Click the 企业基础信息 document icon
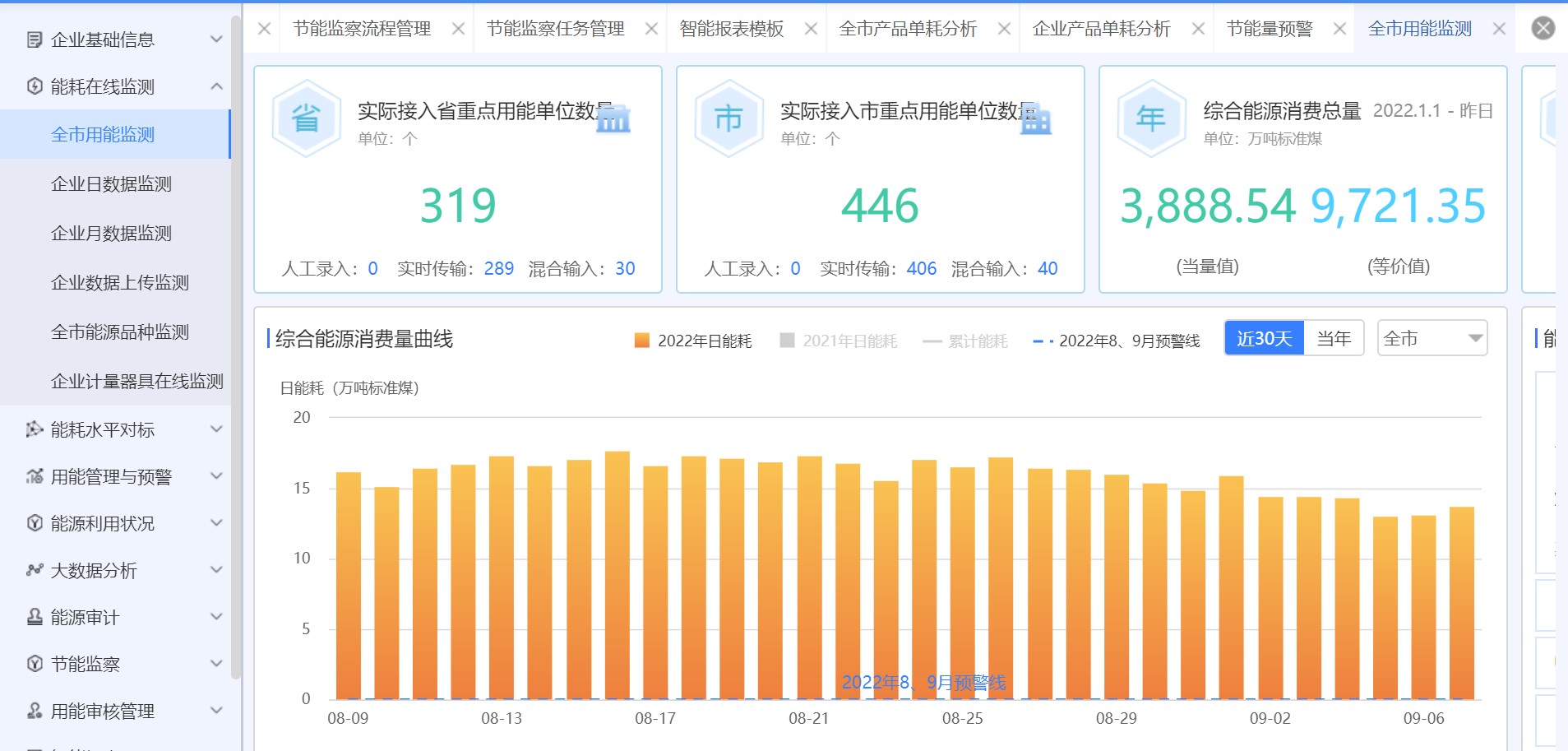Screen dimensions: 1568x751 tap(35, 39)
